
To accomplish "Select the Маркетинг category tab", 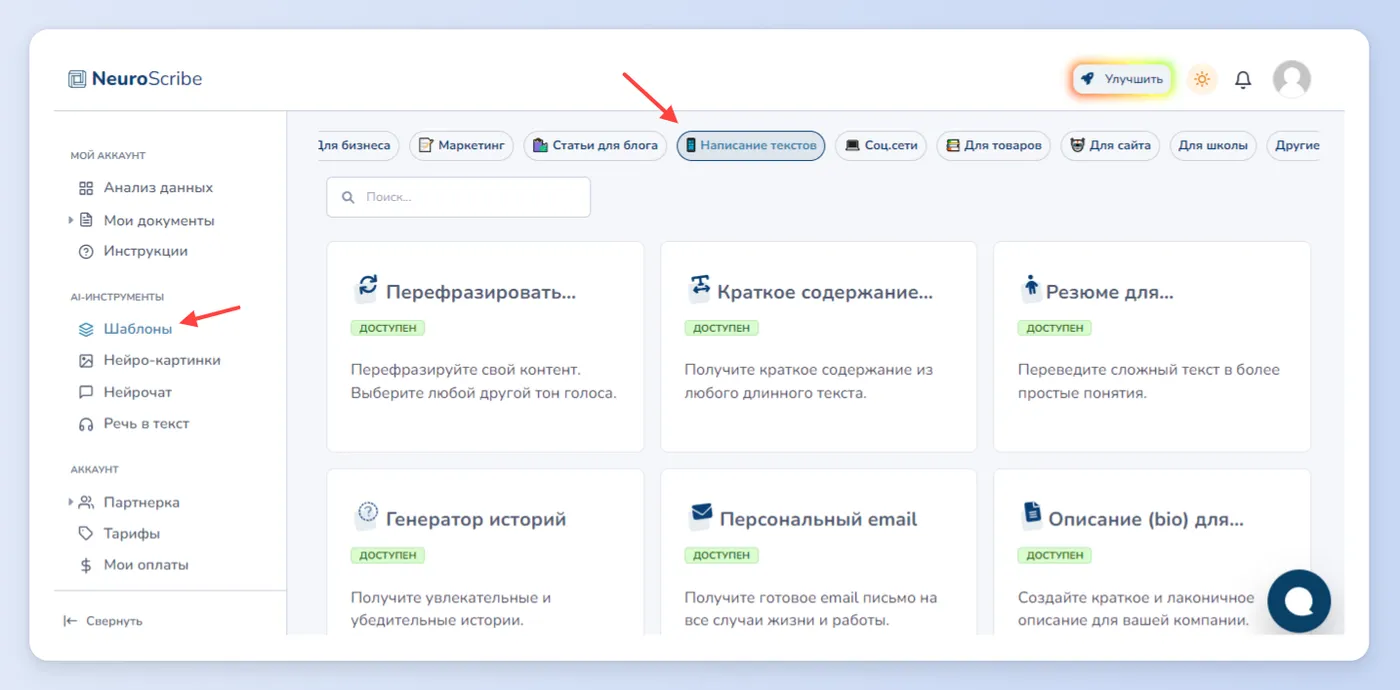I will (461, 145).
